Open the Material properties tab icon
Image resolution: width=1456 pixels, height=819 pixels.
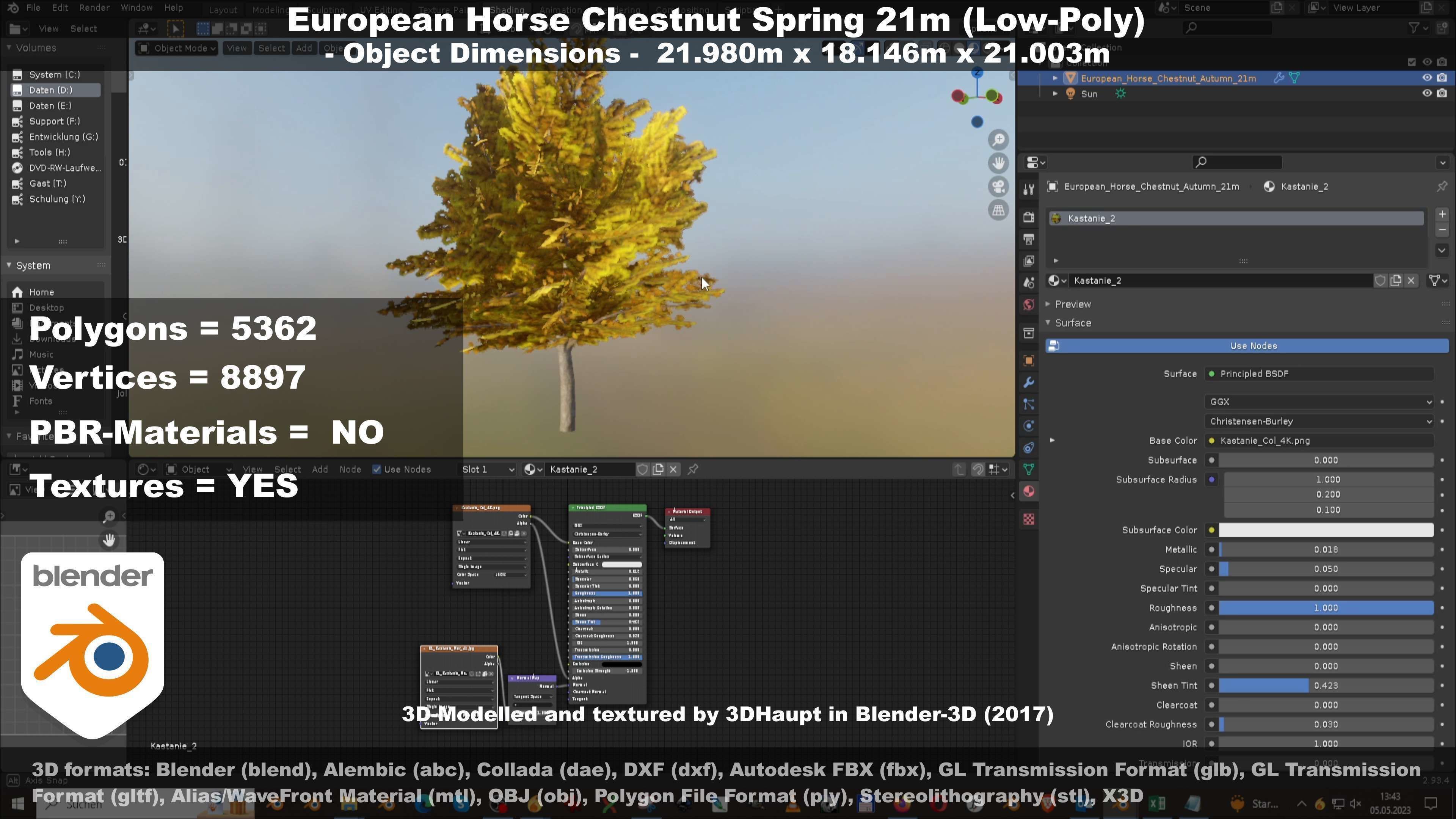(1029, 491)
